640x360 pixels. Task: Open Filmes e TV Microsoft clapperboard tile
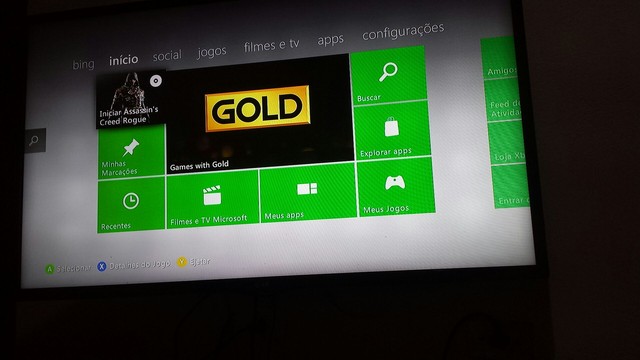(212, 199)
